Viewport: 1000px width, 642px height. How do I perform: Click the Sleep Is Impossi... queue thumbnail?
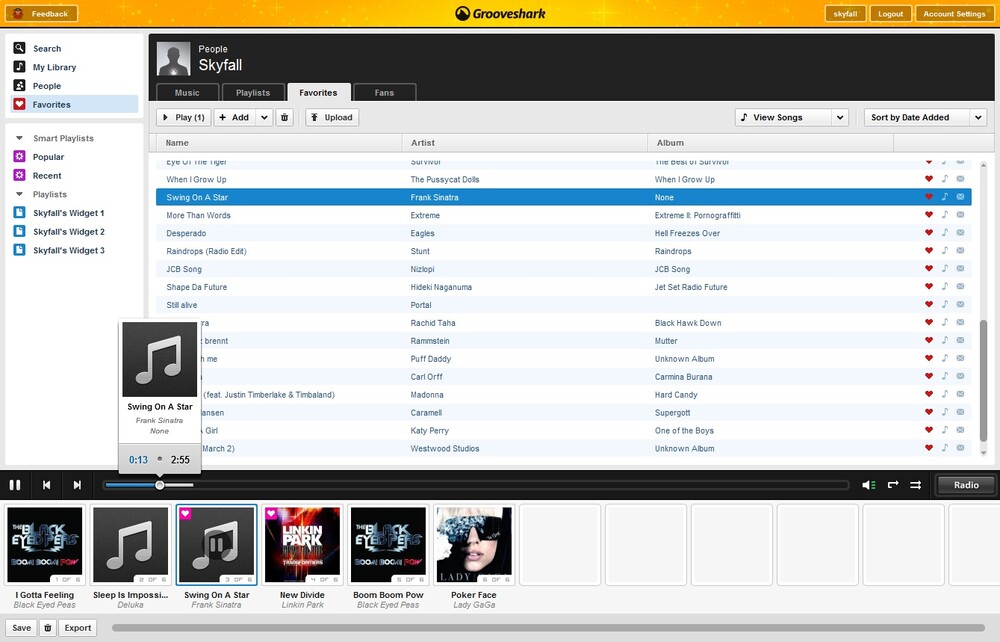coord(131,544)
